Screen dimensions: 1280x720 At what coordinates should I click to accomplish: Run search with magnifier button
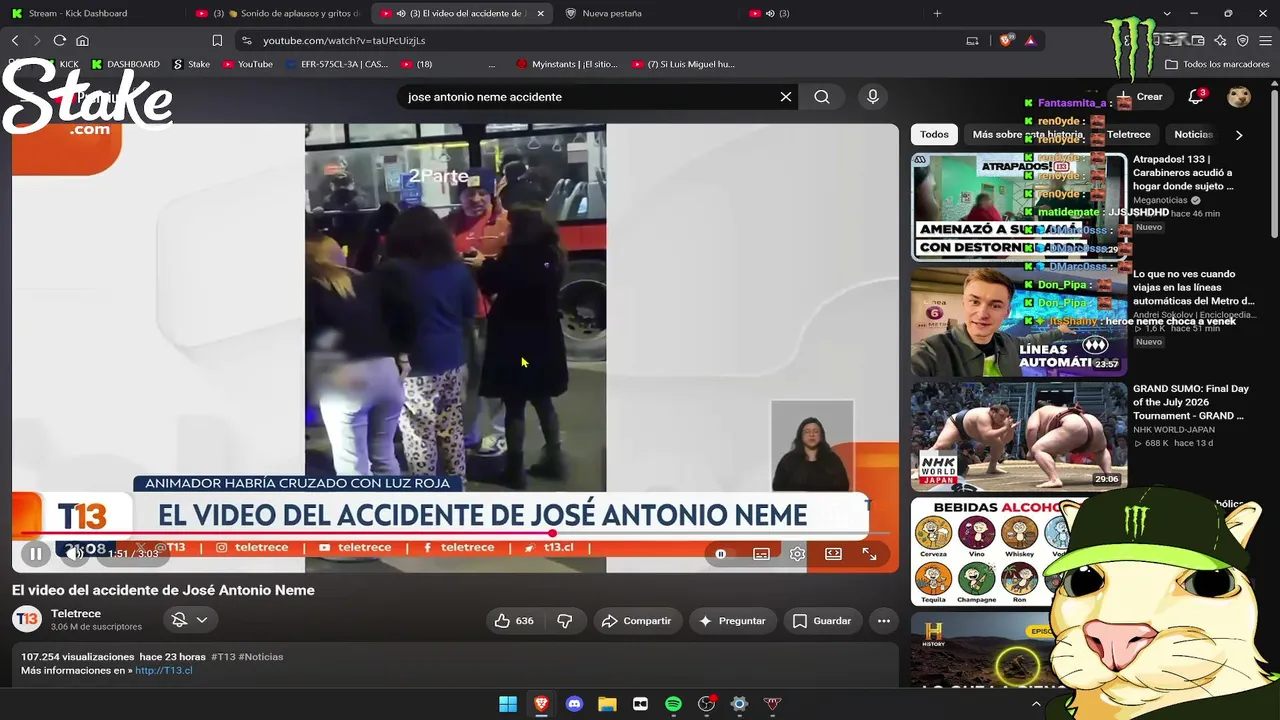[822, 97]
